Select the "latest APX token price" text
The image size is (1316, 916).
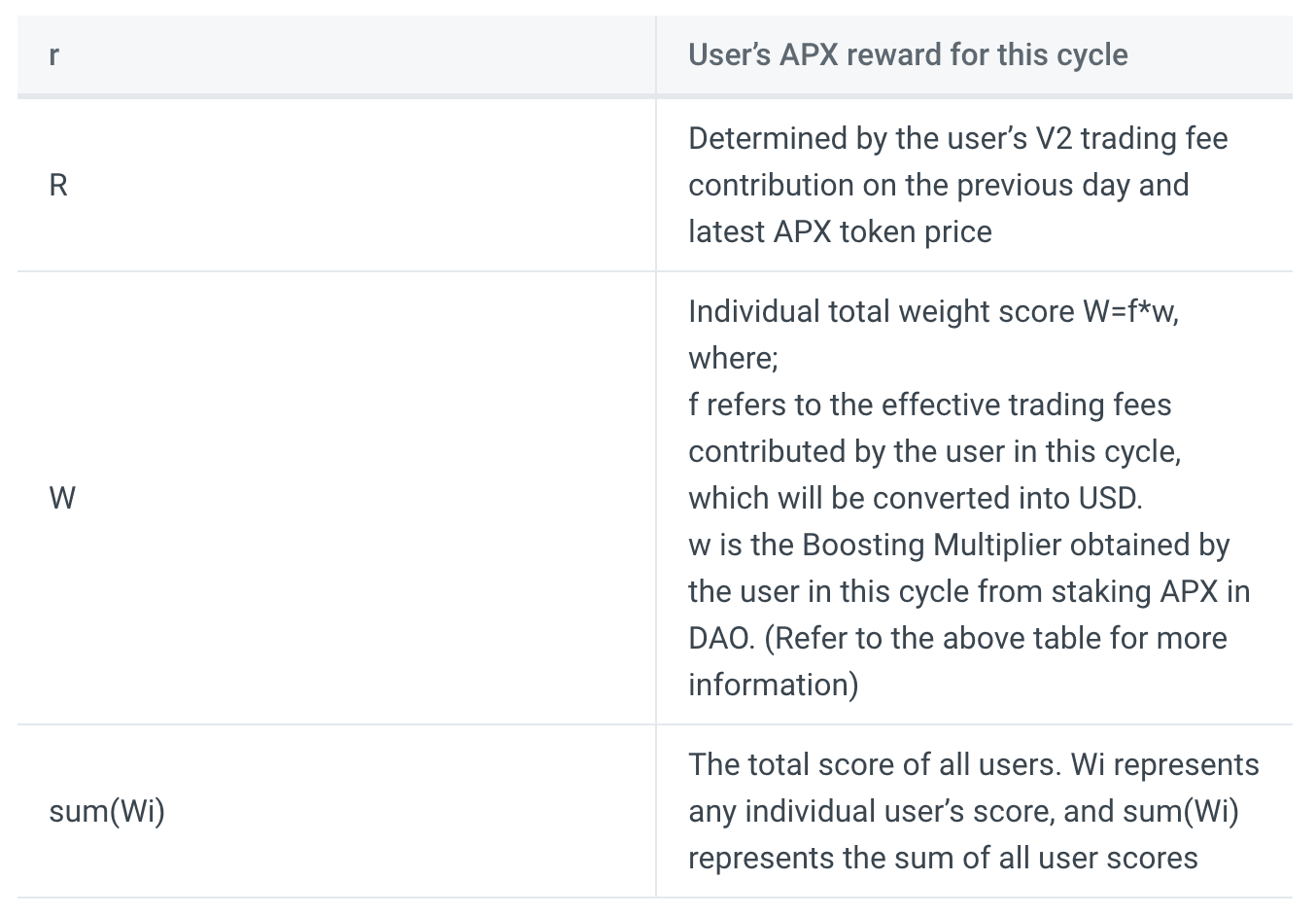click(840, 231)
